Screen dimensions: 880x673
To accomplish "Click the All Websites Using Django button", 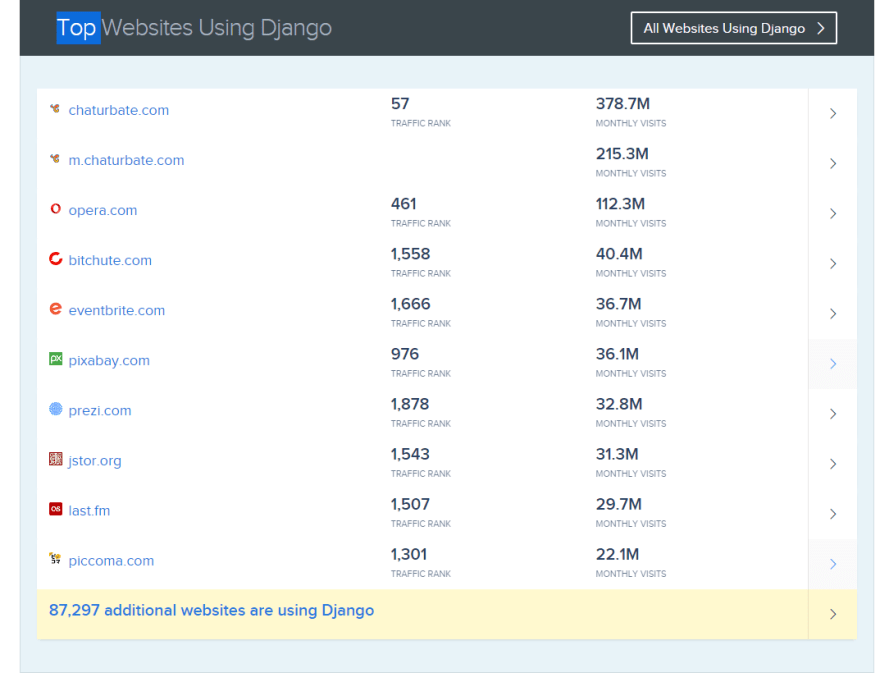I will tap(734, 28).
